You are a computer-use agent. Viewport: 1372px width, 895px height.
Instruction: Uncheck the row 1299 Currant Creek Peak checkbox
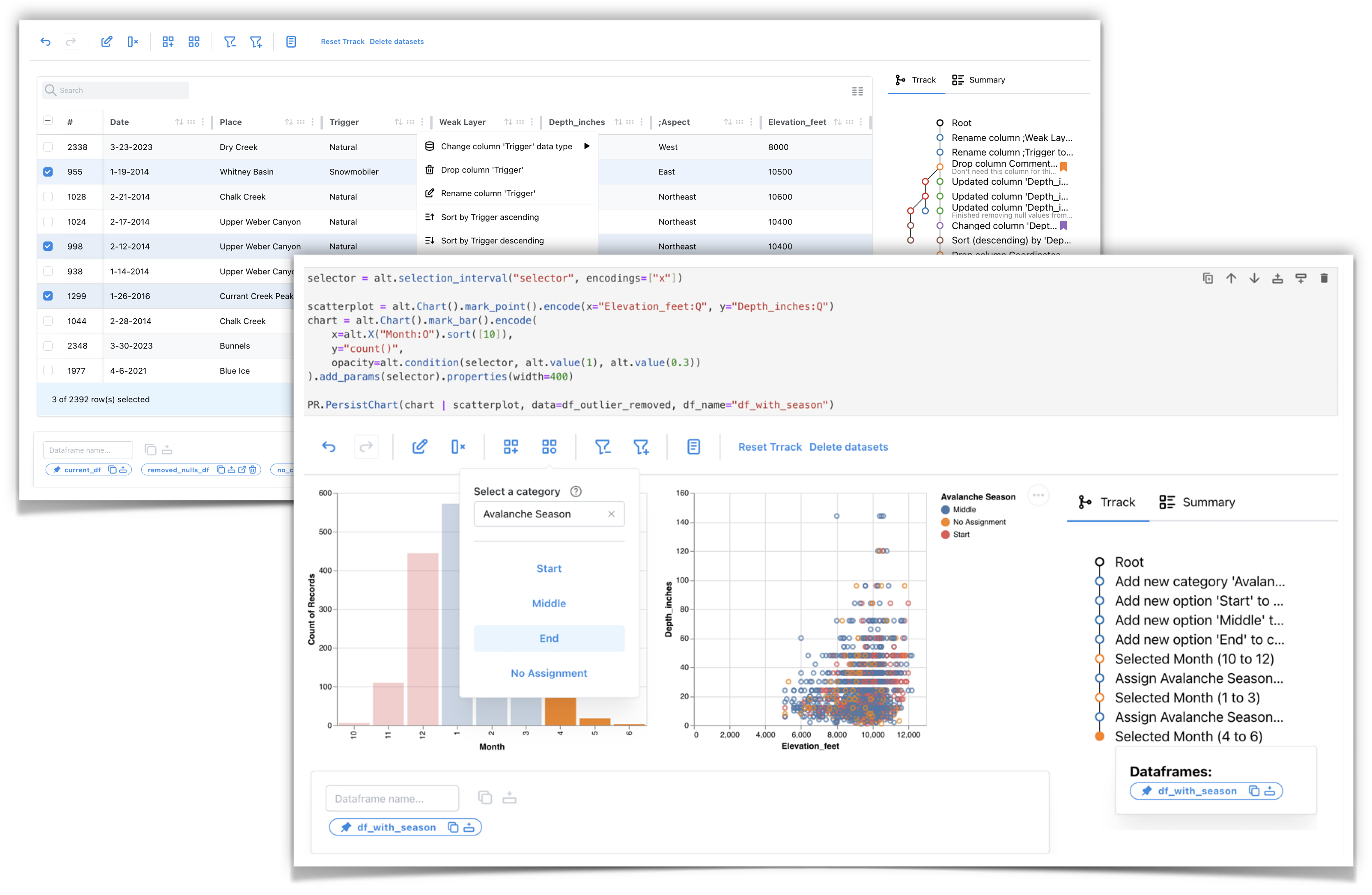click(48, 296)
